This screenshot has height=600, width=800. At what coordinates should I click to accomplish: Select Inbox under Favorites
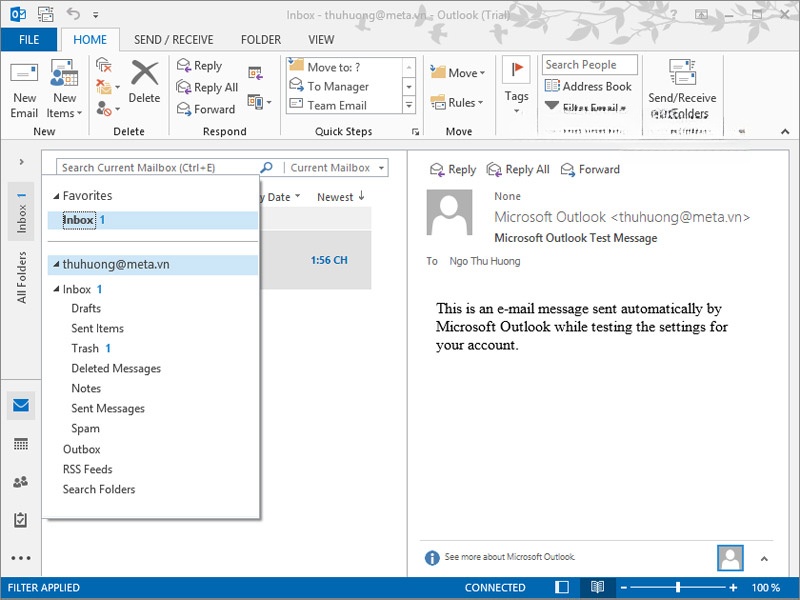[x=153, y=220]
